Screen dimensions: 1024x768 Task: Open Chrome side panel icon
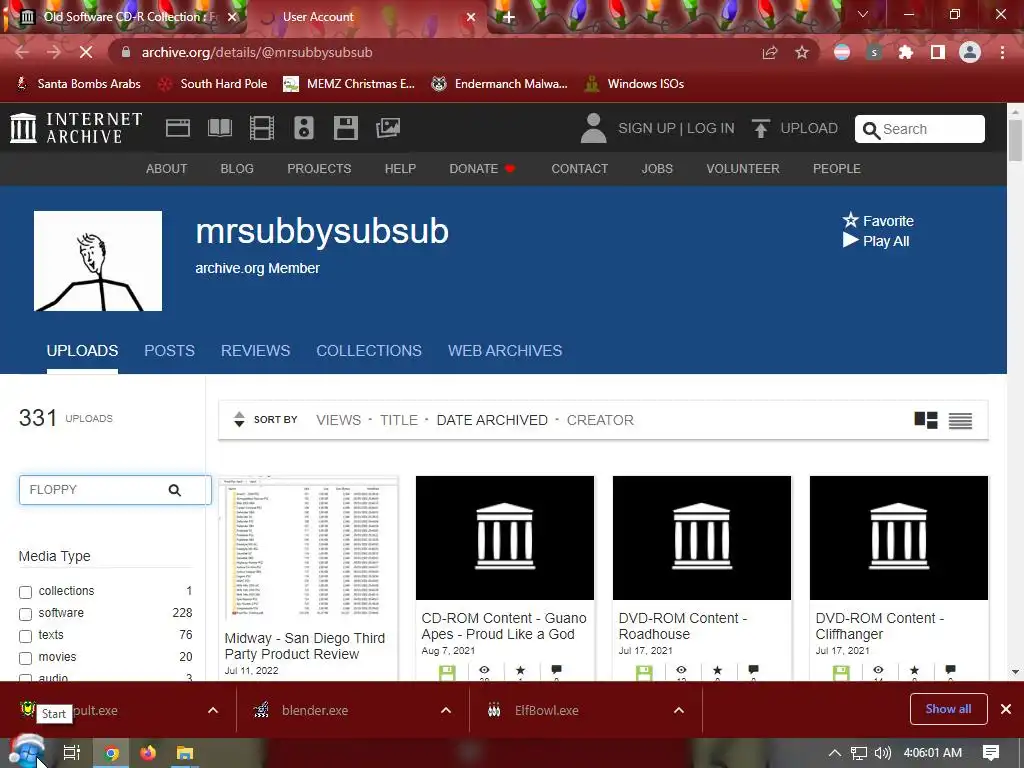(938, 52)
